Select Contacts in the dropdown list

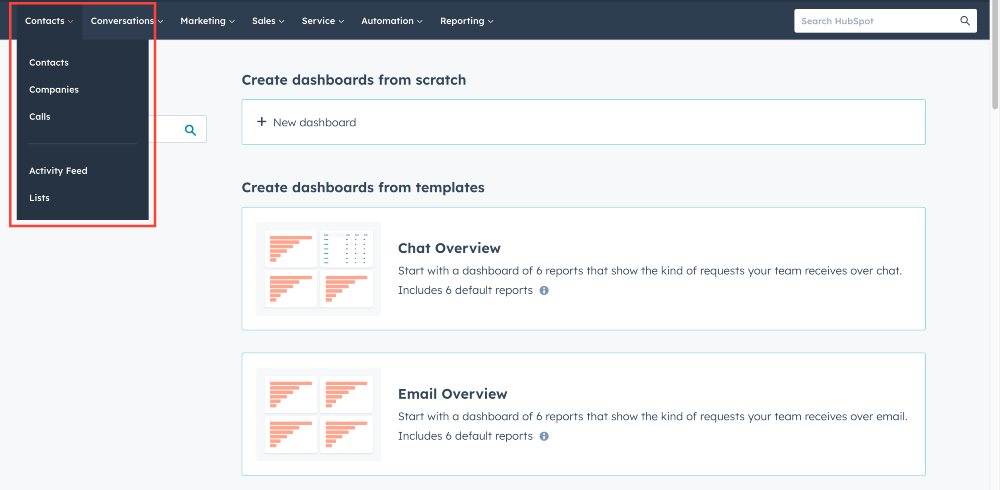point(49,63)
